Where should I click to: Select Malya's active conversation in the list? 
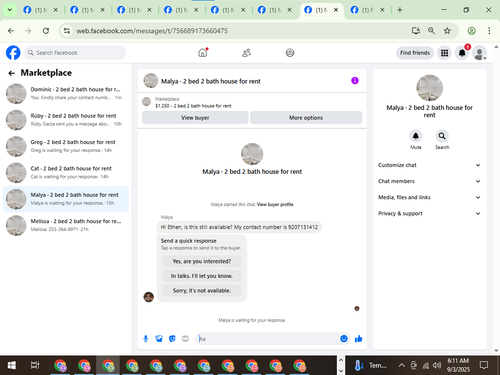click(66, 199)
